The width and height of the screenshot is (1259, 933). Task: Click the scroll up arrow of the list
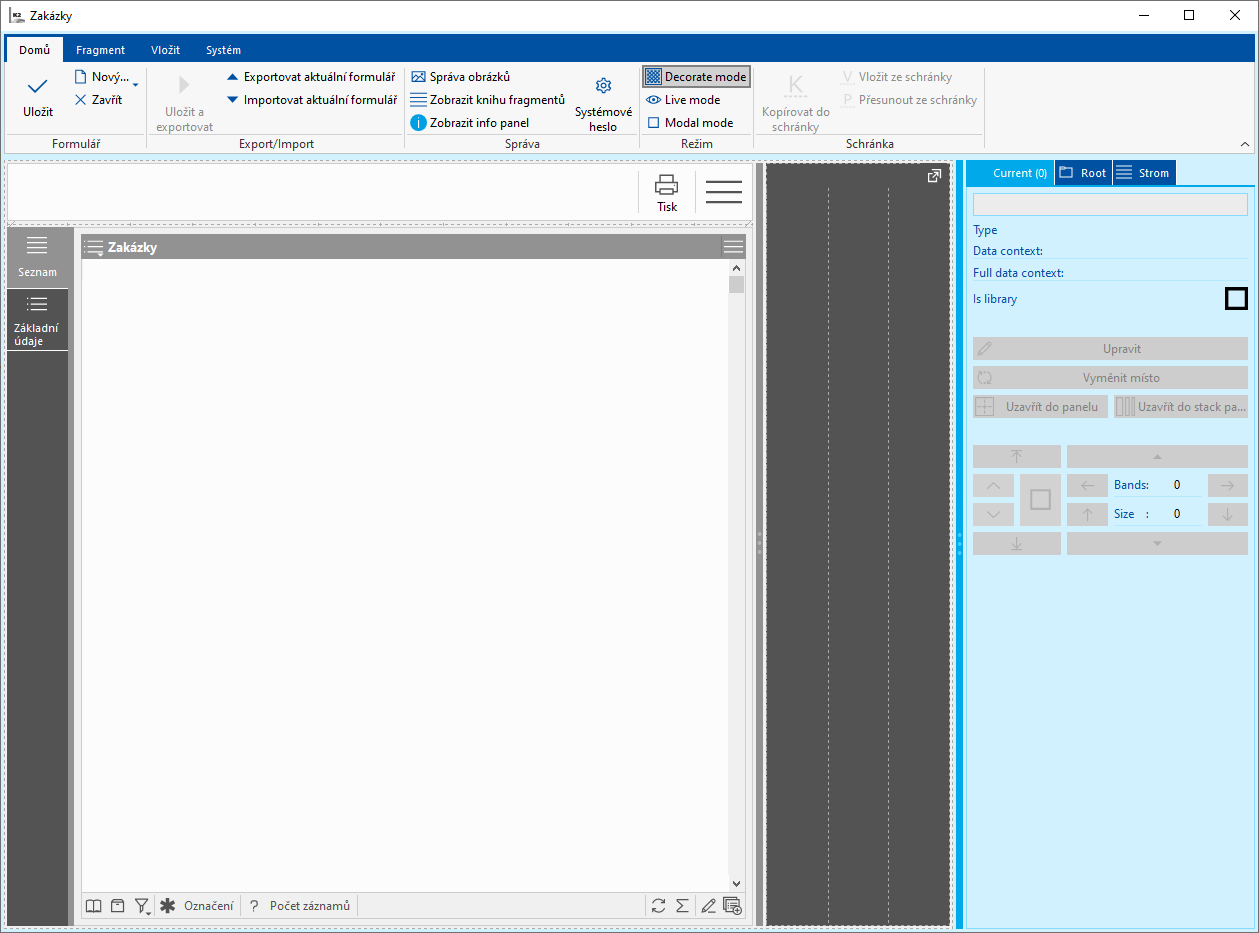point(737,268)
